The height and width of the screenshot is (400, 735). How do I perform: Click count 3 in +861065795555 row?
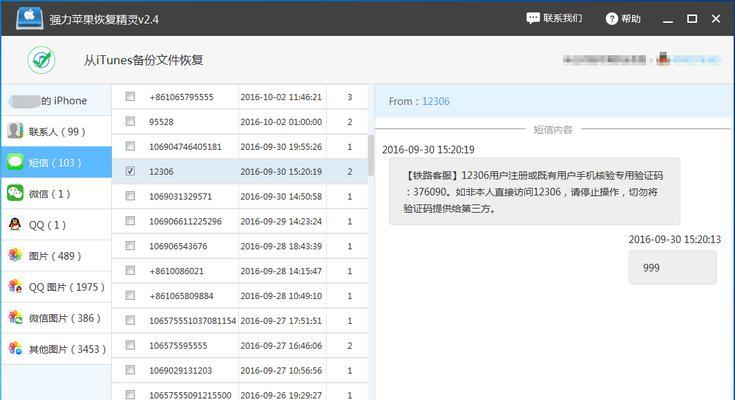[350, 97]
